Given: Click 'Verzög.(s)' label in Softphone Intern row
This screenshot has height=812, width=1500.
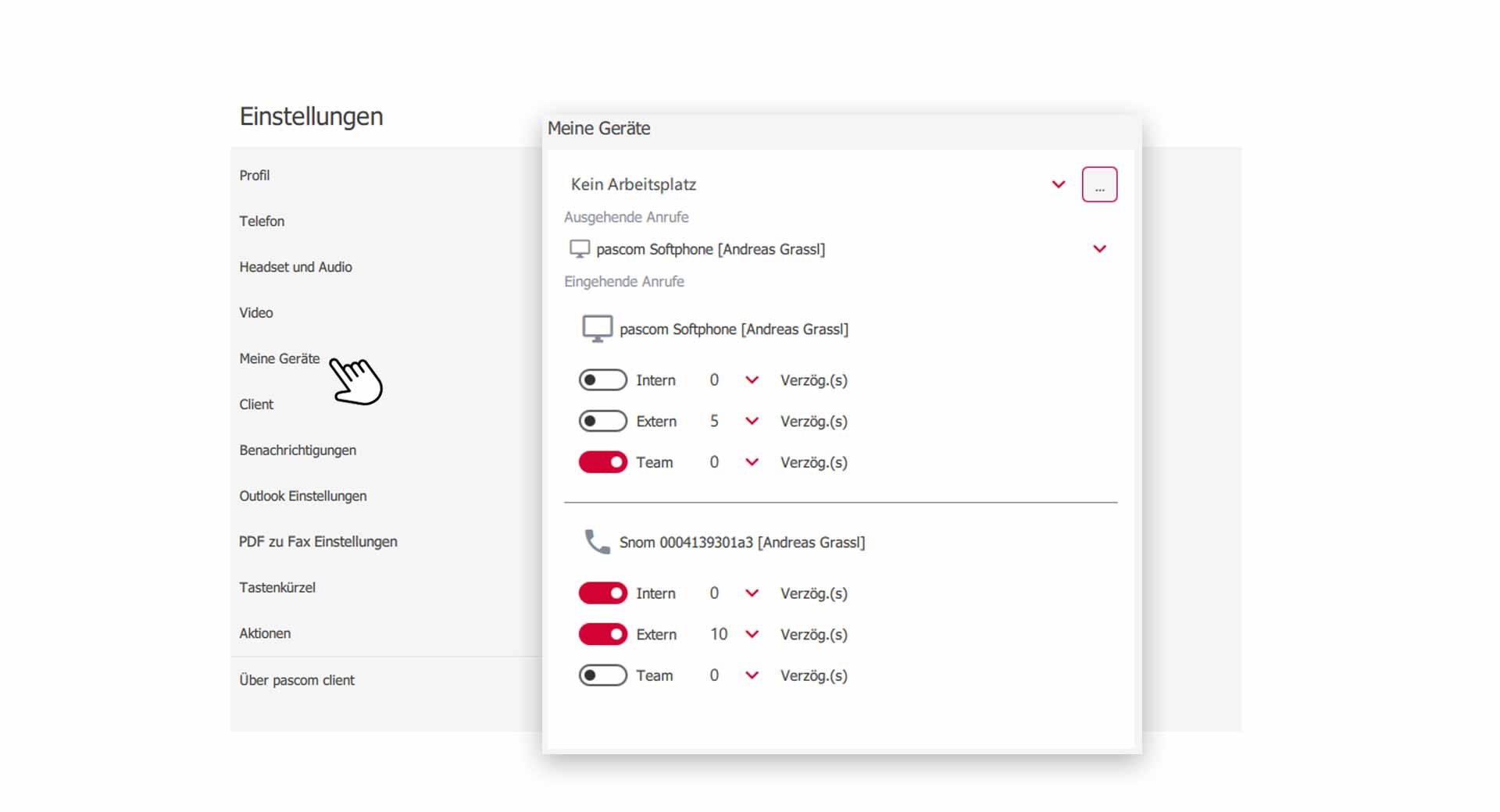Looking at the screenshot, I should (813, 381).
